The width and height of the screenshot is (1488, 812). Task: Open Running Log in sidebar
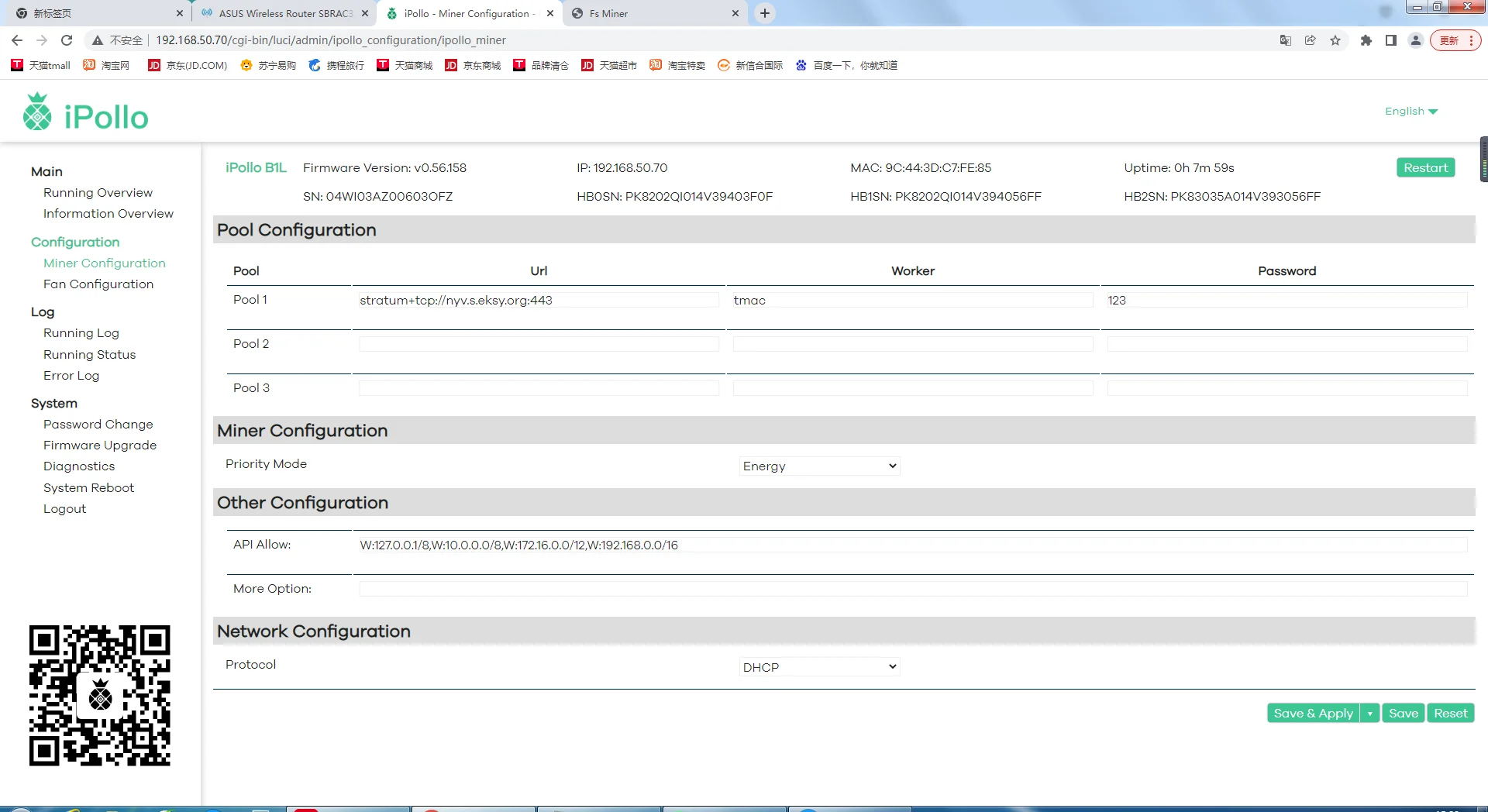pos(81,333)
